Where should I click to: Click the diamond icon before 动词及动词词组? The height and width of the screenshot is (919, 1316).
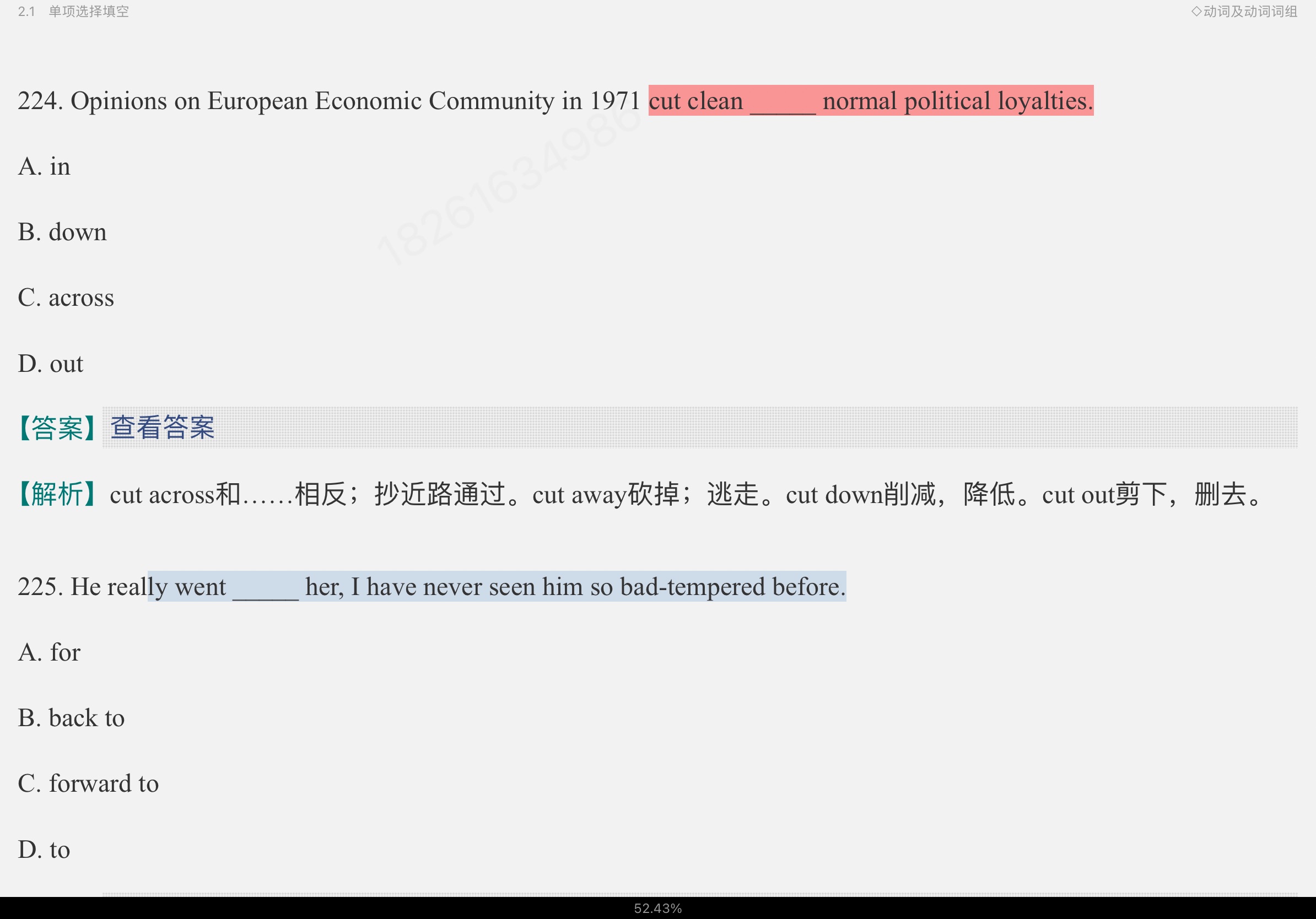(1196, 12)
